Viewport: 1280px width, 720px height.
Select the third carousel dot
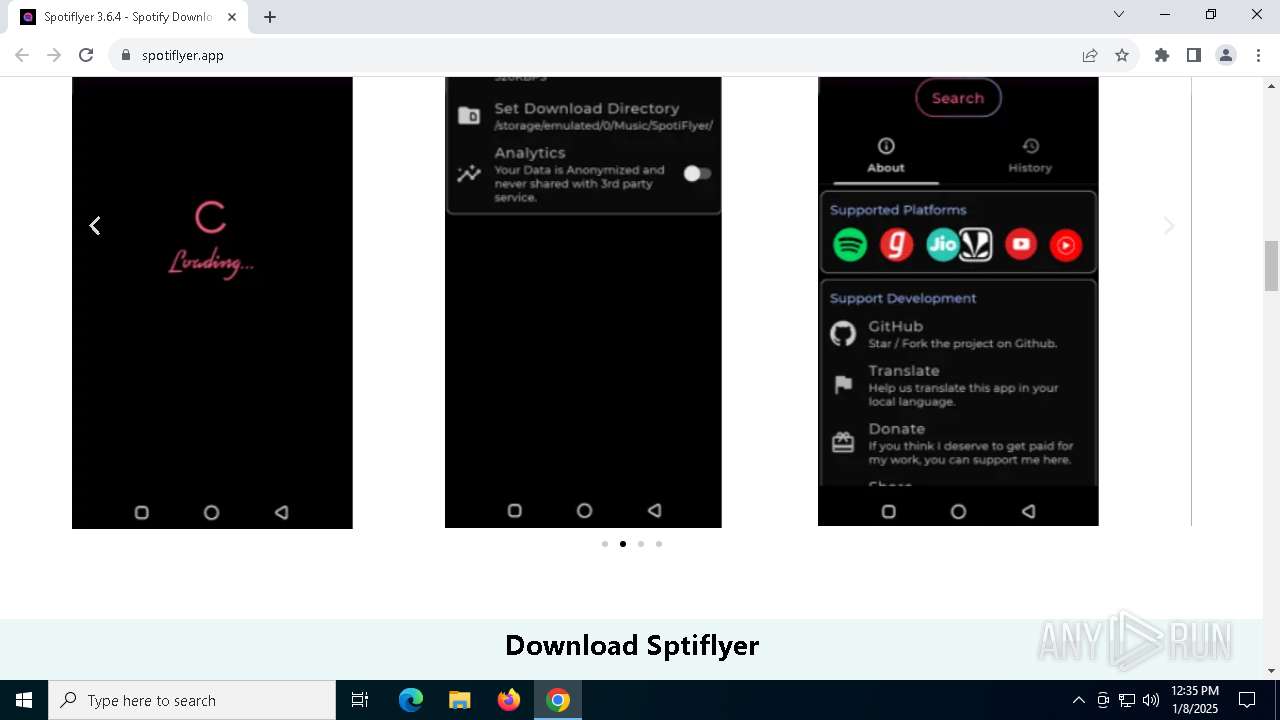point(641,544)
